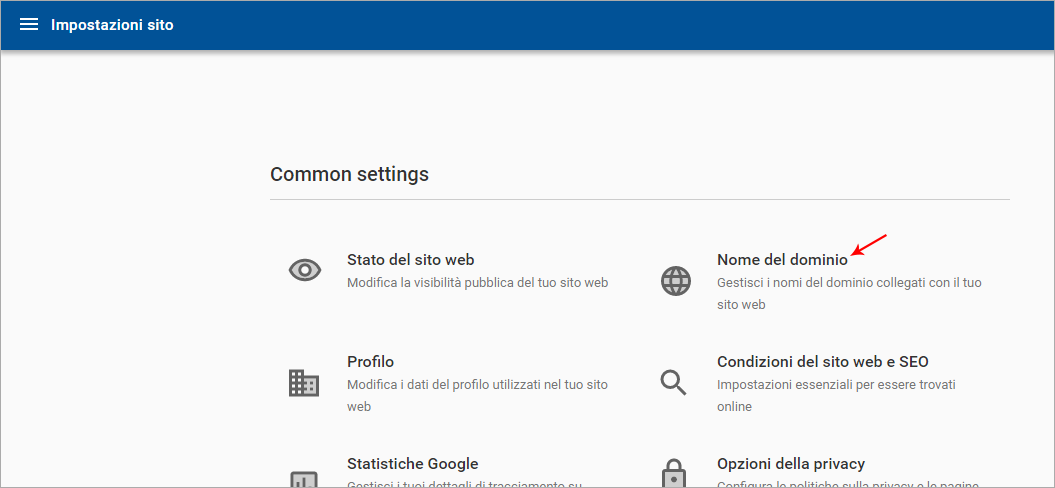The width and height of the screenshot is (1055, 488).
Task: Click the text 'Impostazioni essenziali per essere trovati'
Action: (x=836, y=385)
